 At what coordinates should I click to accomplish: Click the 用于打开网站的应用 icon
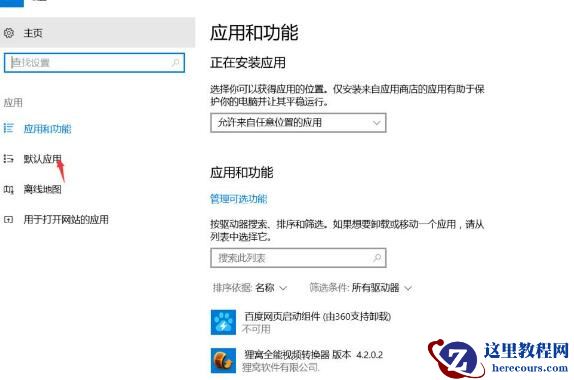[8, 220]
